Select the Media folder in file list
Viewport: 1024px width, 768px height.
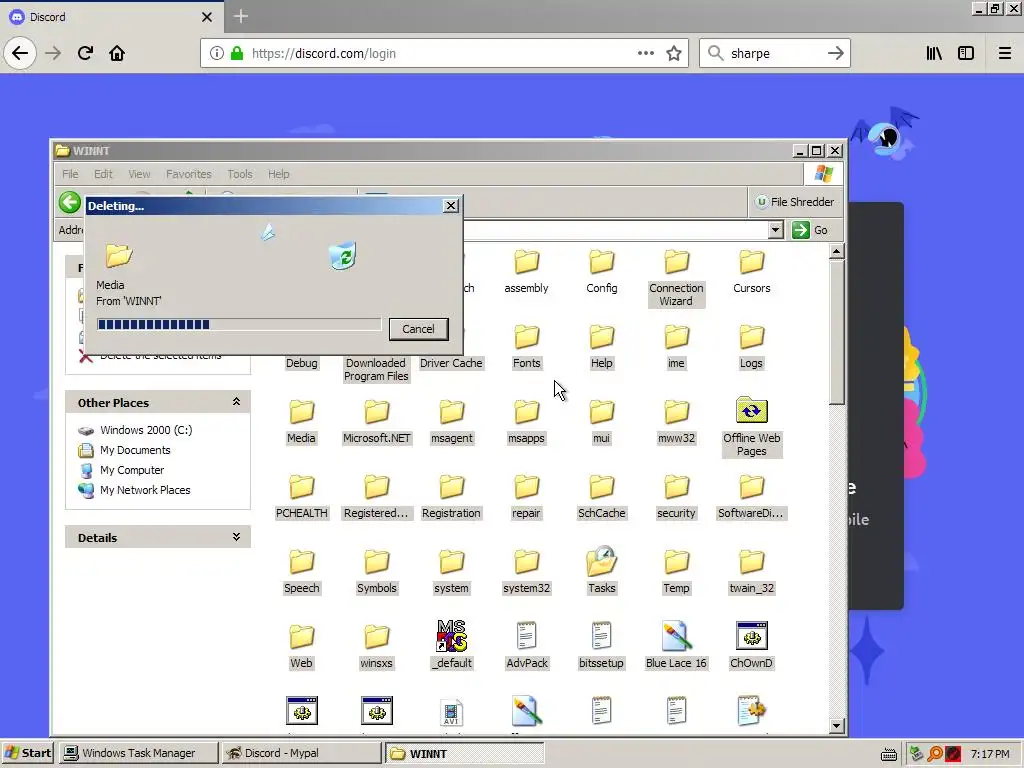tap(301, 422)
